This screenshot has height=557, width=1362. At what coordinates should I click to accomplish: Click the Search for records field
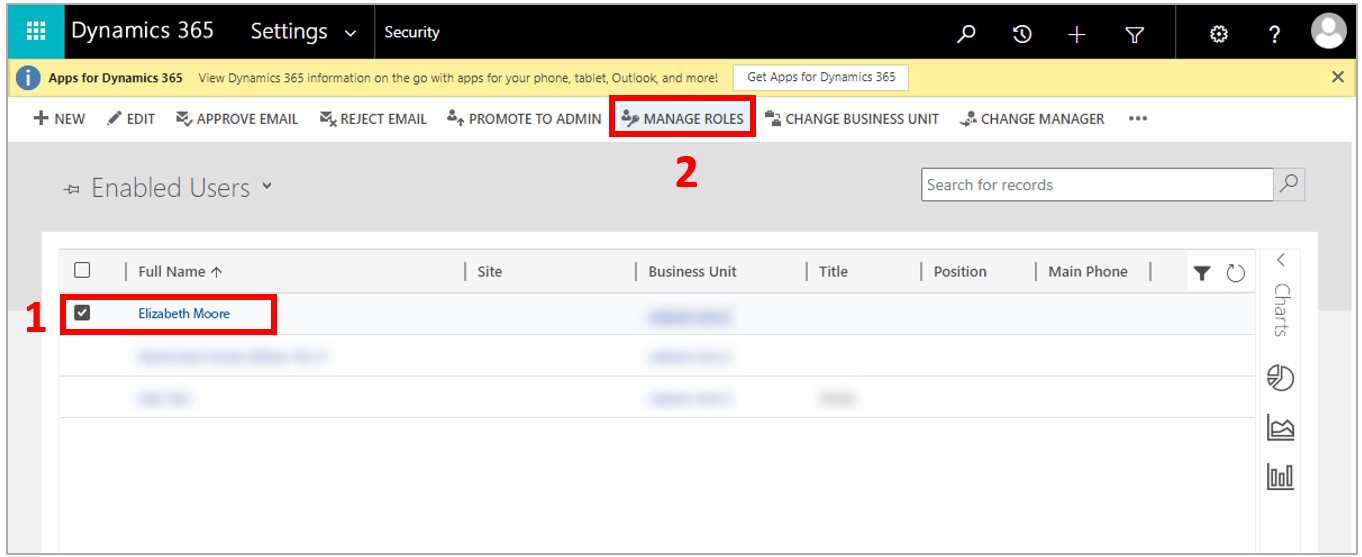coord(1097,184)
